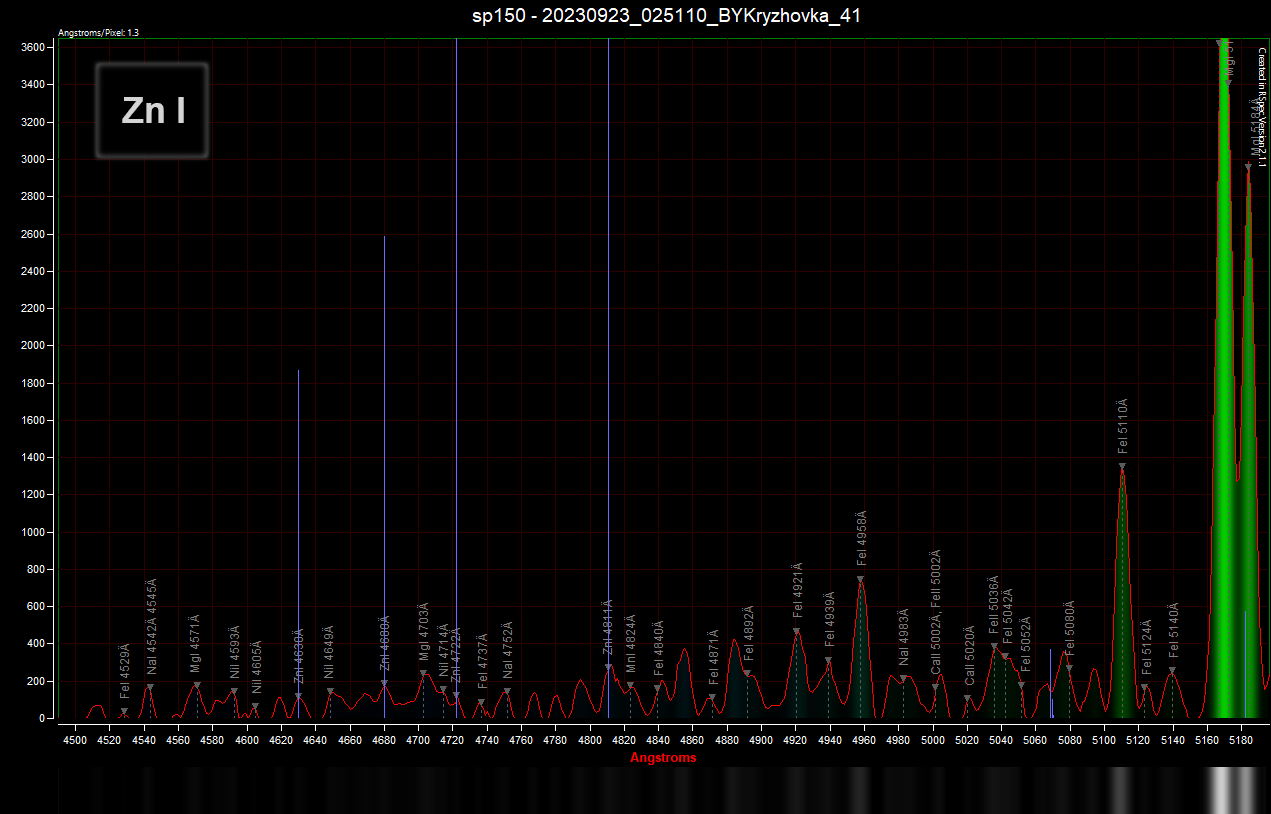Image resolution: width=1271 pixels, height=814 pixels.
Task: Click the triangle marker atop the FeI 4921Å peak
Action: pyautogui.click(x=797, y=631)
